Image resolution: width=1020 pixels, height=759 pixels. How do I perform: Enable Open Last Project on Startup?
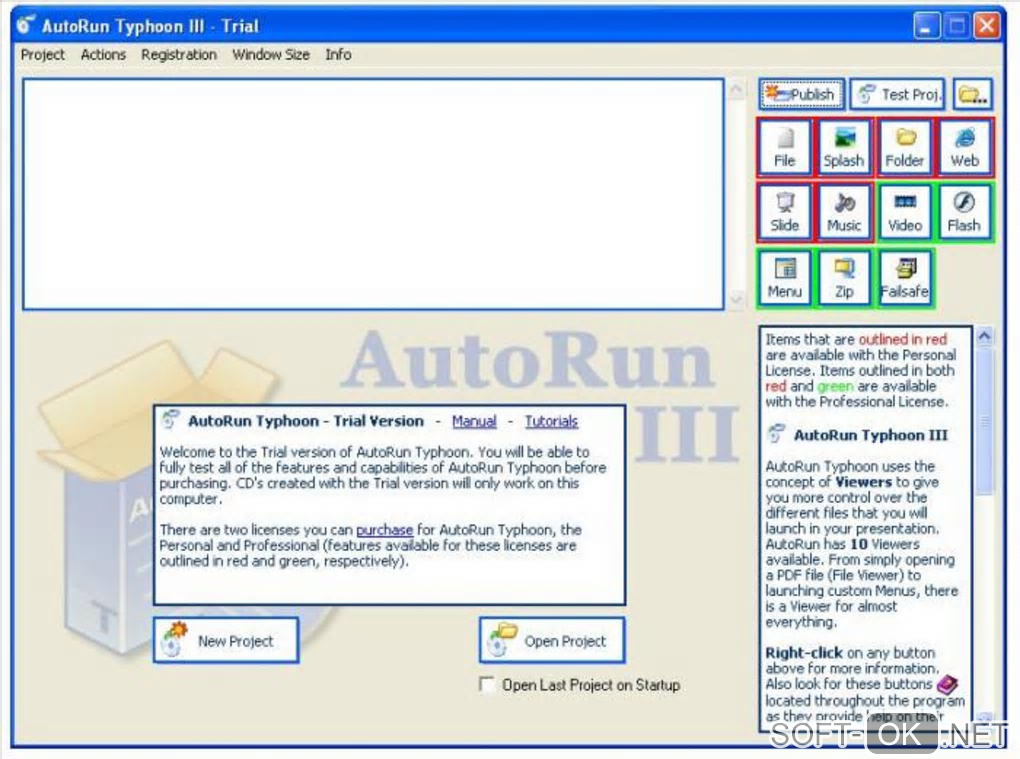[487, 685]
